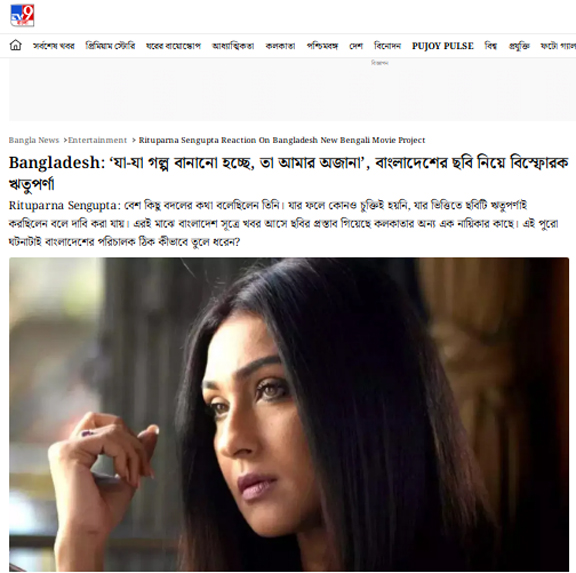Open the Rituparna article photo
Image resolution: width=576 pixels, height=573 pixels.
(x=289, y=414)
